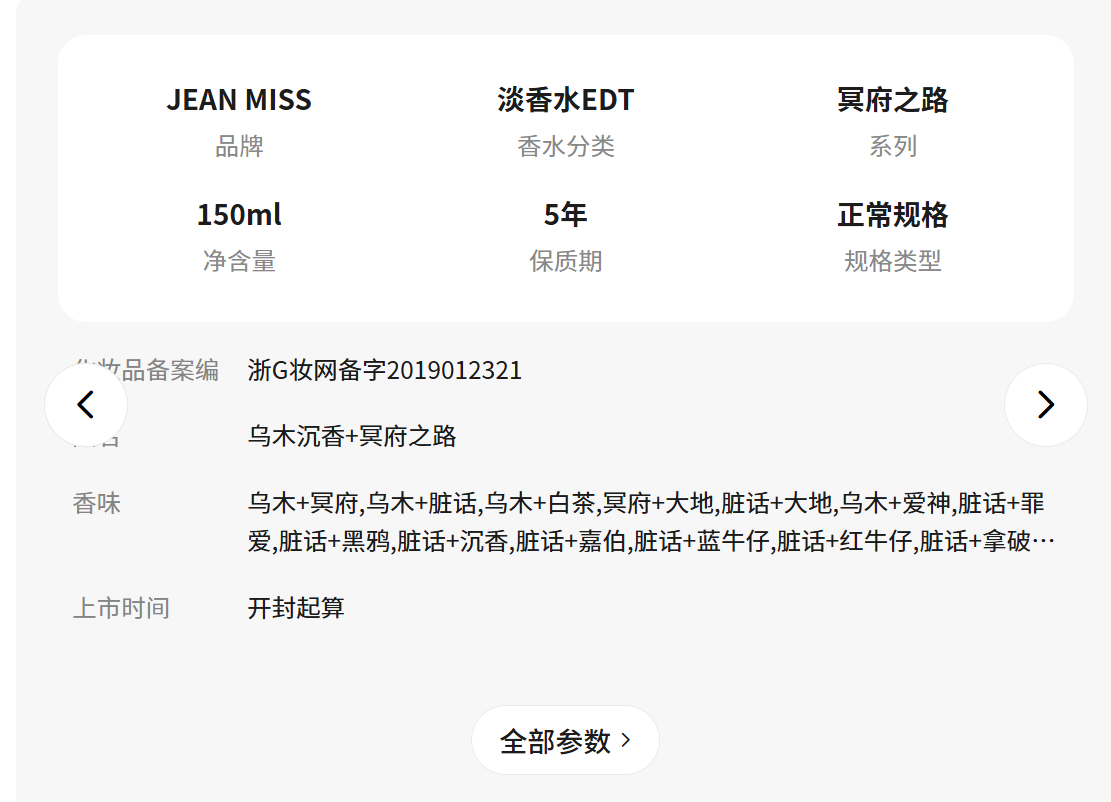Click the 150ml net content value
The image size is (1111, 802).
click(239, 215)
